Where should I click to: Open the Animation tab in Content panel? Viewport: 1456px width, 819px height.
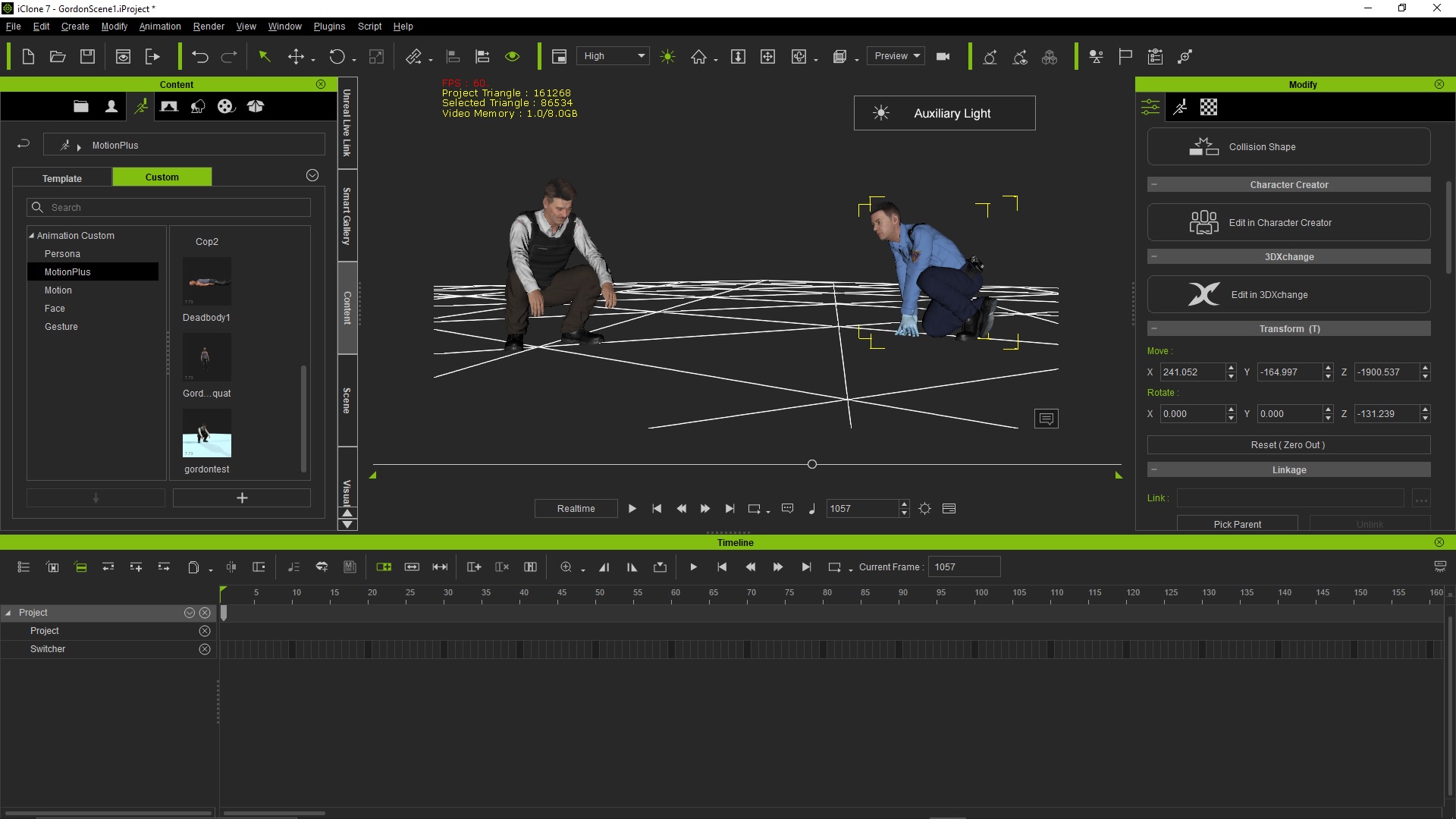[141, 106]
